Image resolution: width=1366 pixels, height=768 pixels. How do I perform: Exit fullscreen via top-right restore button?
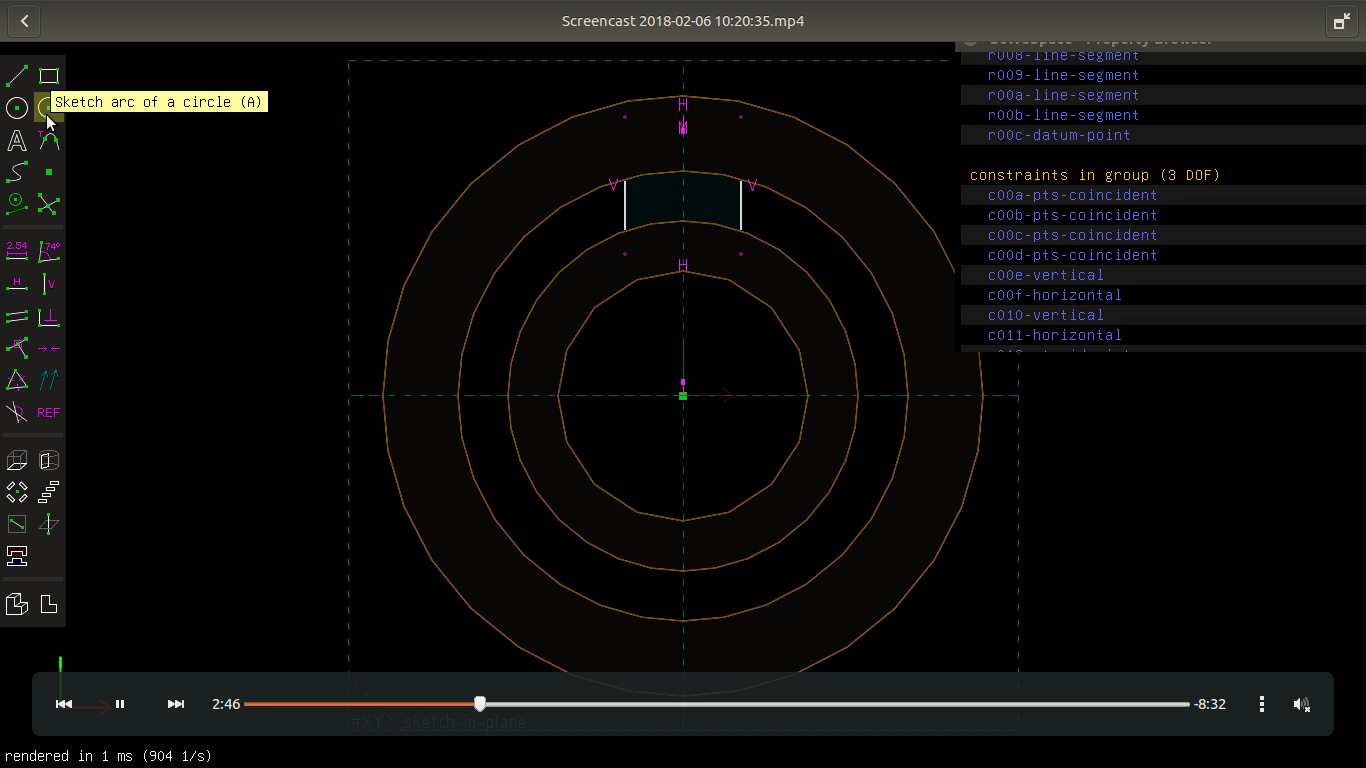point(1341,21)
